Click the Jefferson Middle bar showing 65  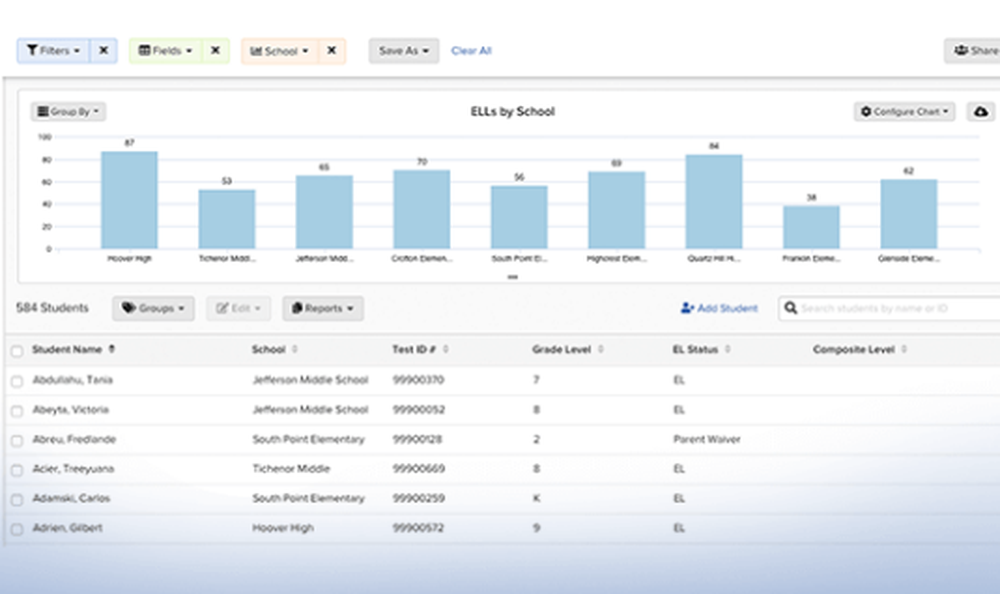pyautogui.click(x=324, y=212)
